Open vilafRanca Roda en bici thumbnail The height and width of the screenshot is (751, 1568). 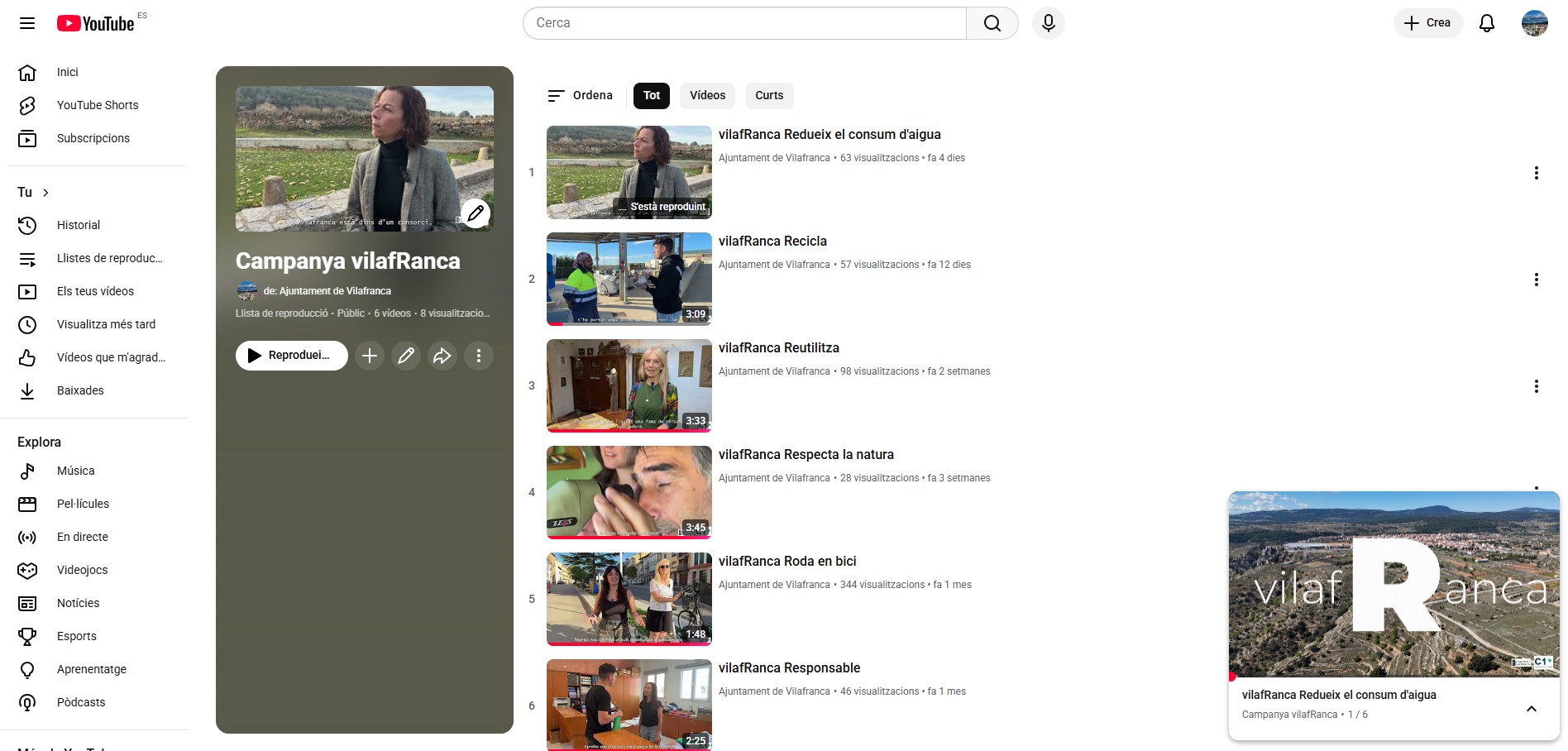coord(629,599)
